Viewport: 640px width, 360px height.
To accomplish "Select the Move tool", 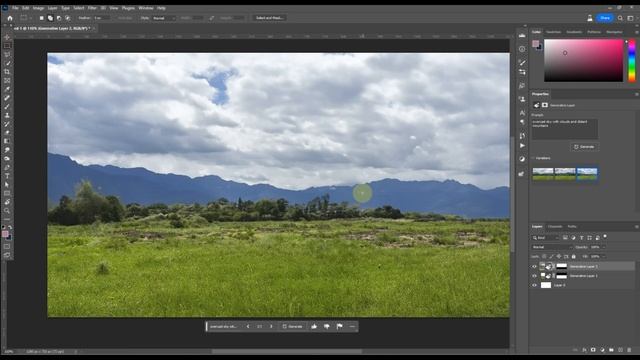I will (7, 37).
